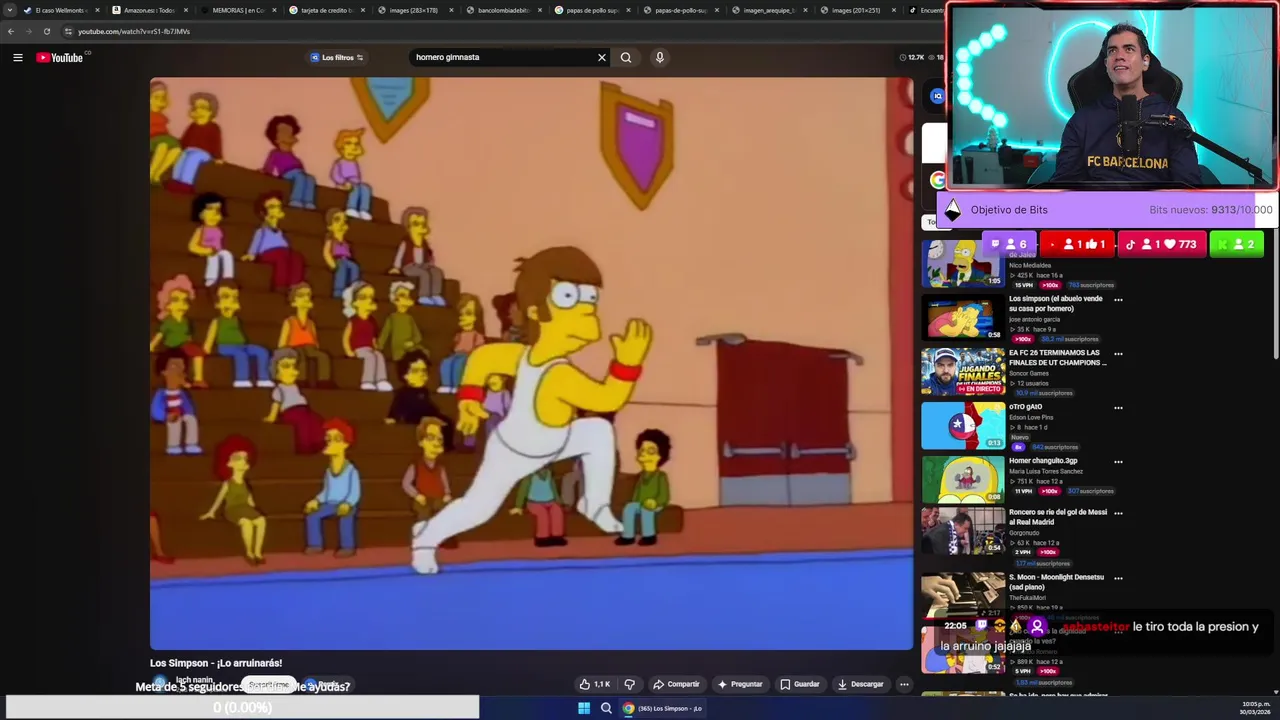This screenshot has height=720, width=1280.
Task: Click the browser forward arrow
Action: [x=28, y=31]
